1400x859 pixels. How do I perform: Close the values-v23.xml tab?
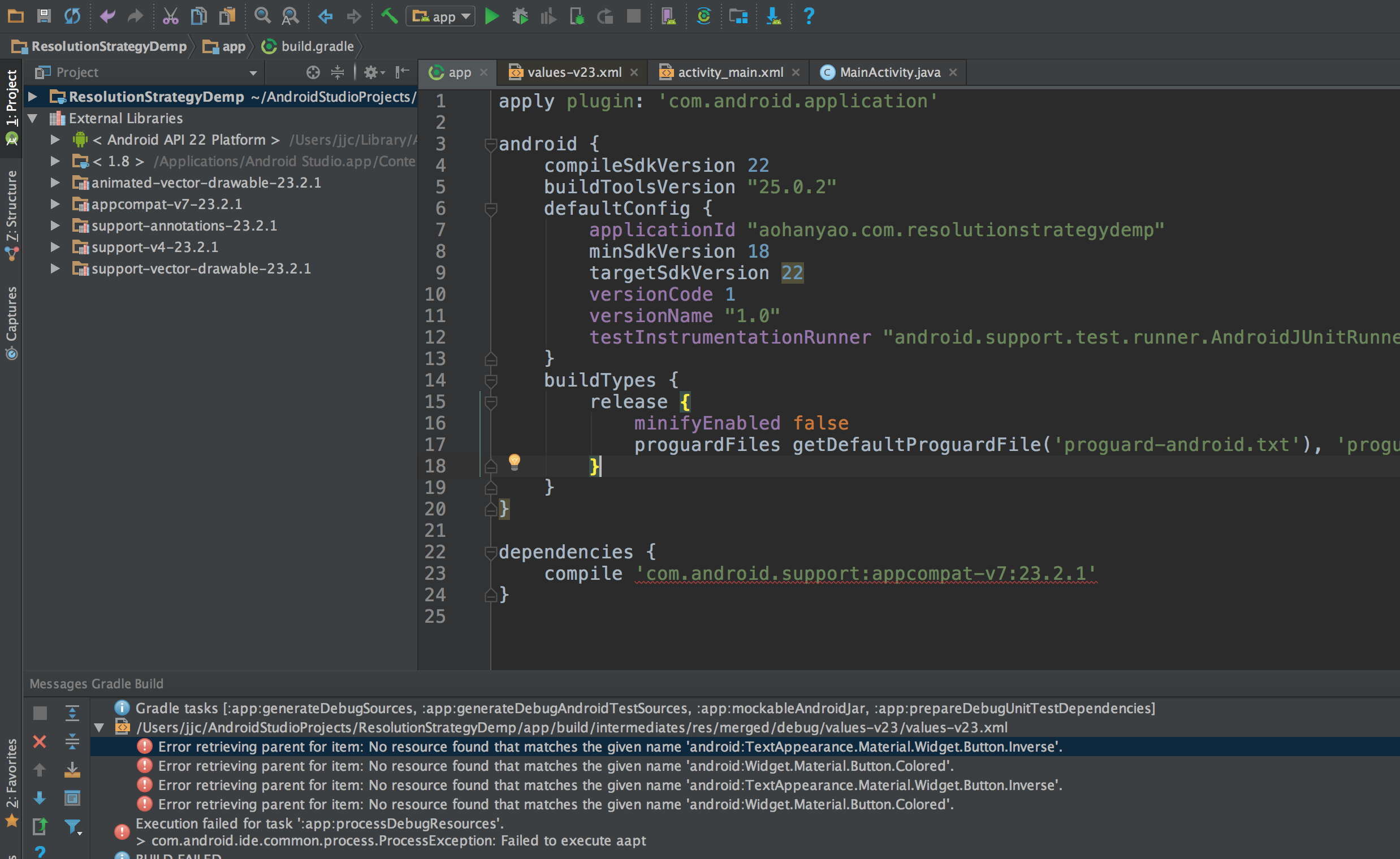634,72
